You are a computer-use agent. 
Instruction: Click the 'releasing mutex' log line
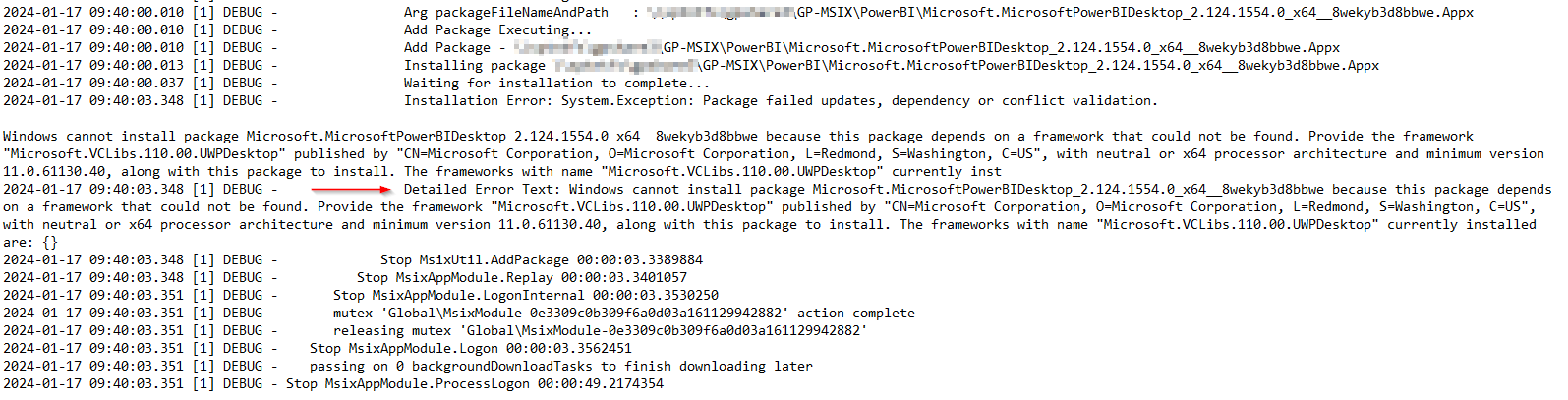point(600,331)
